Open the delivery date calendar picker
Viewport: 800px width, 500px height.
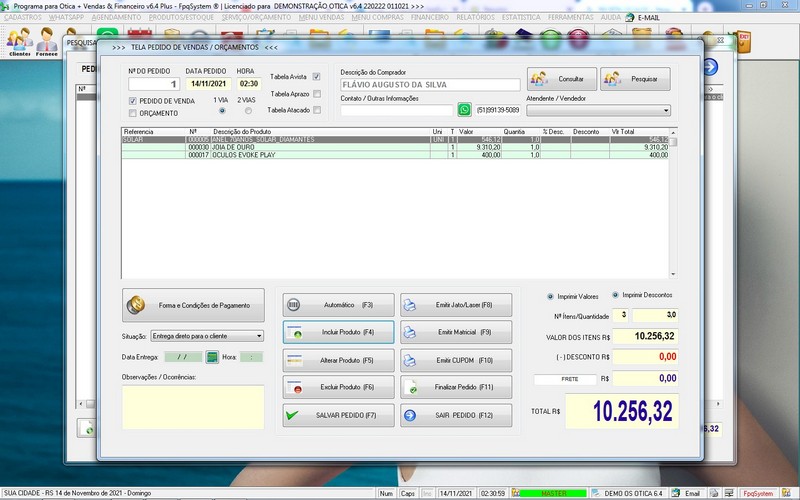tap(212, 357)
